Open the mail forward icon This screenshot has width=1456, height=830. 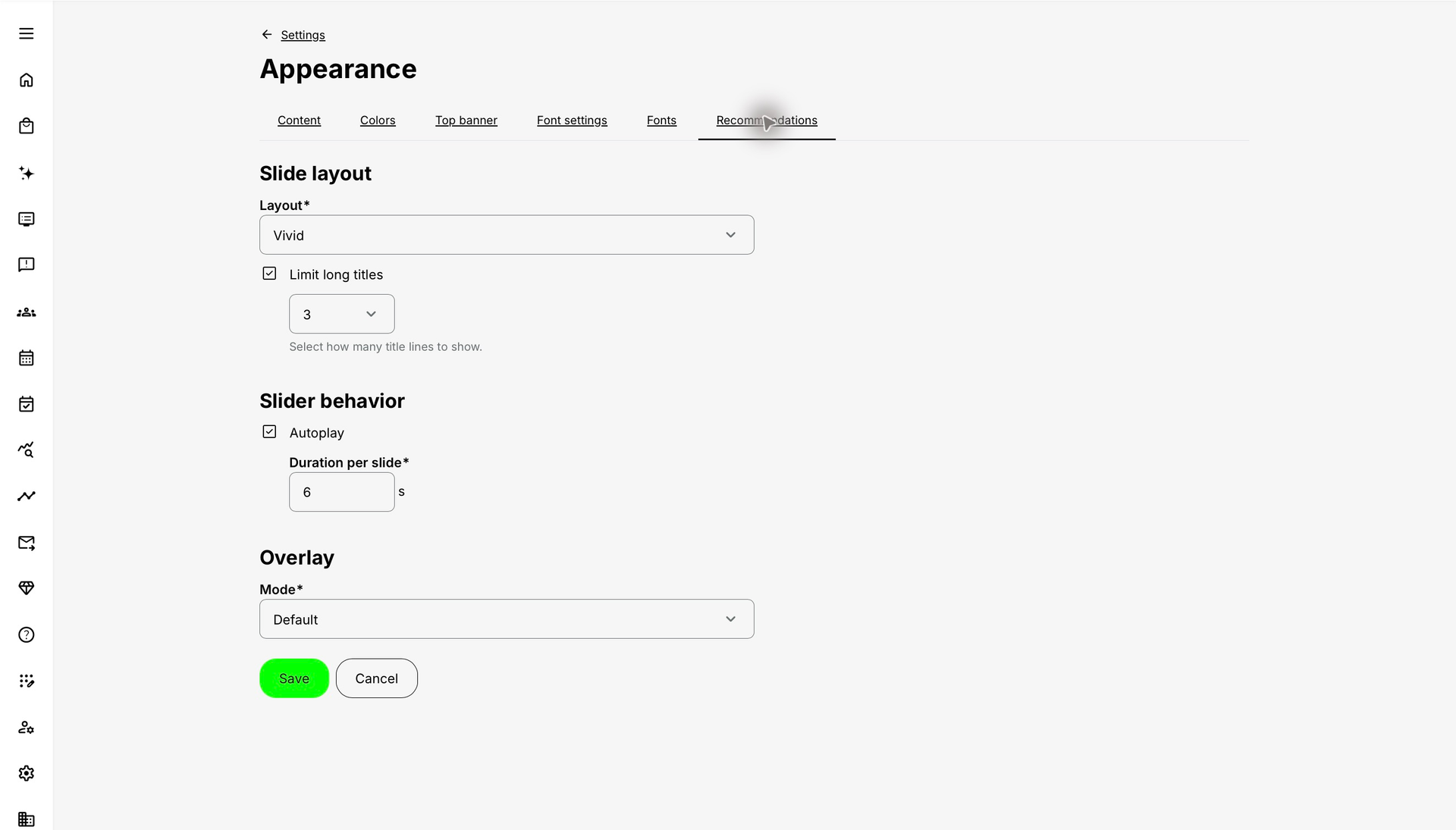tap(27, 543)
